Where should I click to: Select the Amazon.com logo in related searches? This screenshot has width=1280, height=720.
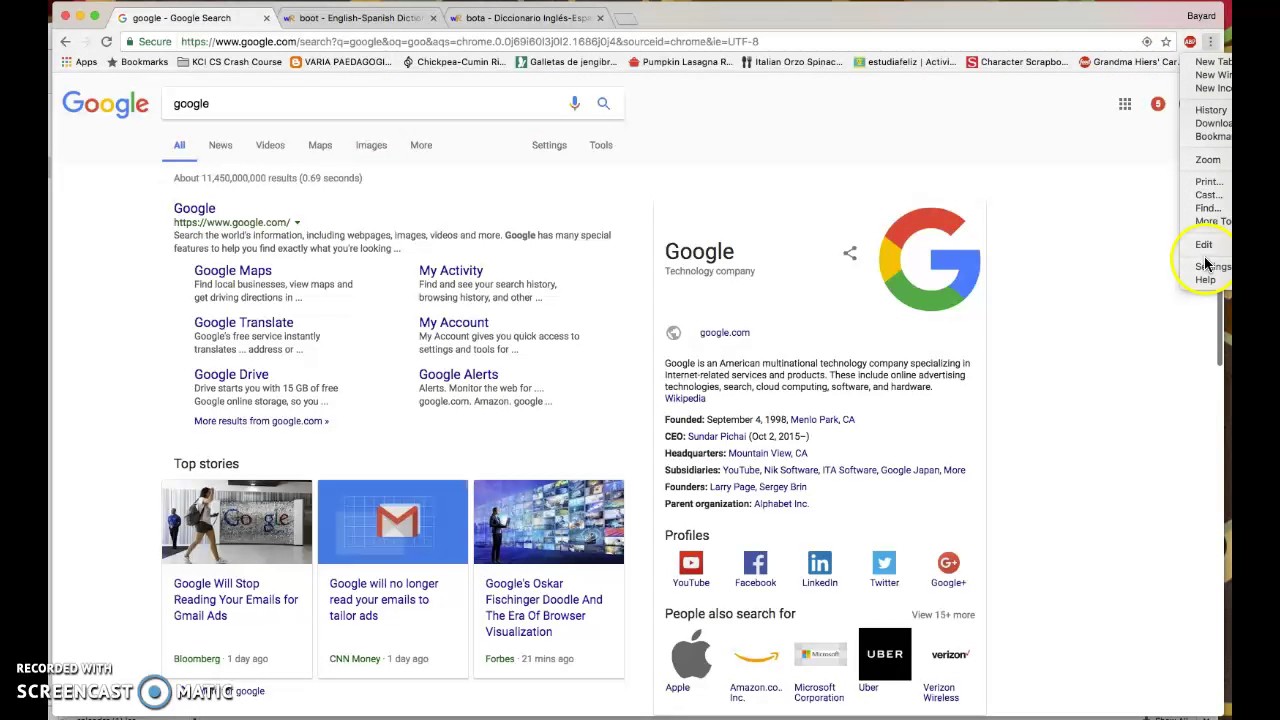[x=756, y=654]
